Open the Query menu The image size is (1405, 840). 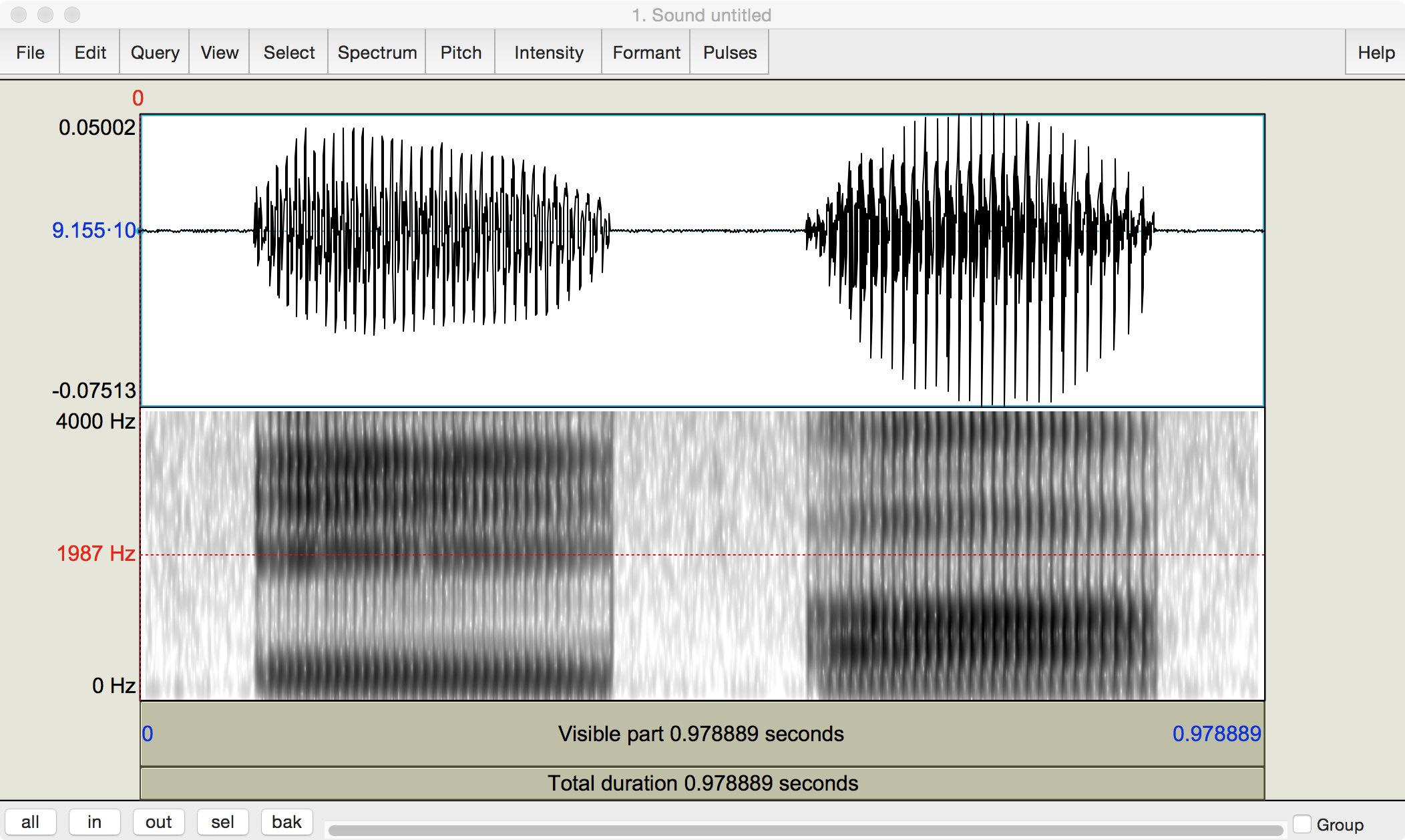pyautogui.click(x=155, y=52)
